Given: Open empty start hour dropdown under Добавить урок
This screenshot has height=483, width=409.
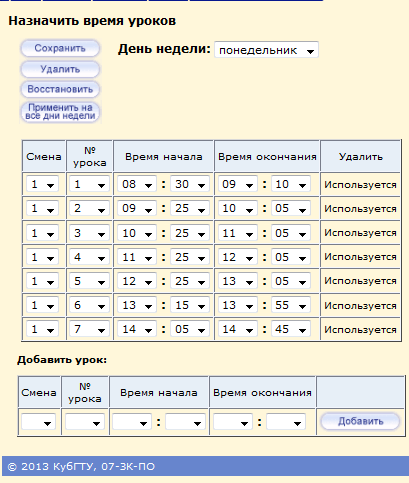Looking at the screenshot, I should point(132,422).
